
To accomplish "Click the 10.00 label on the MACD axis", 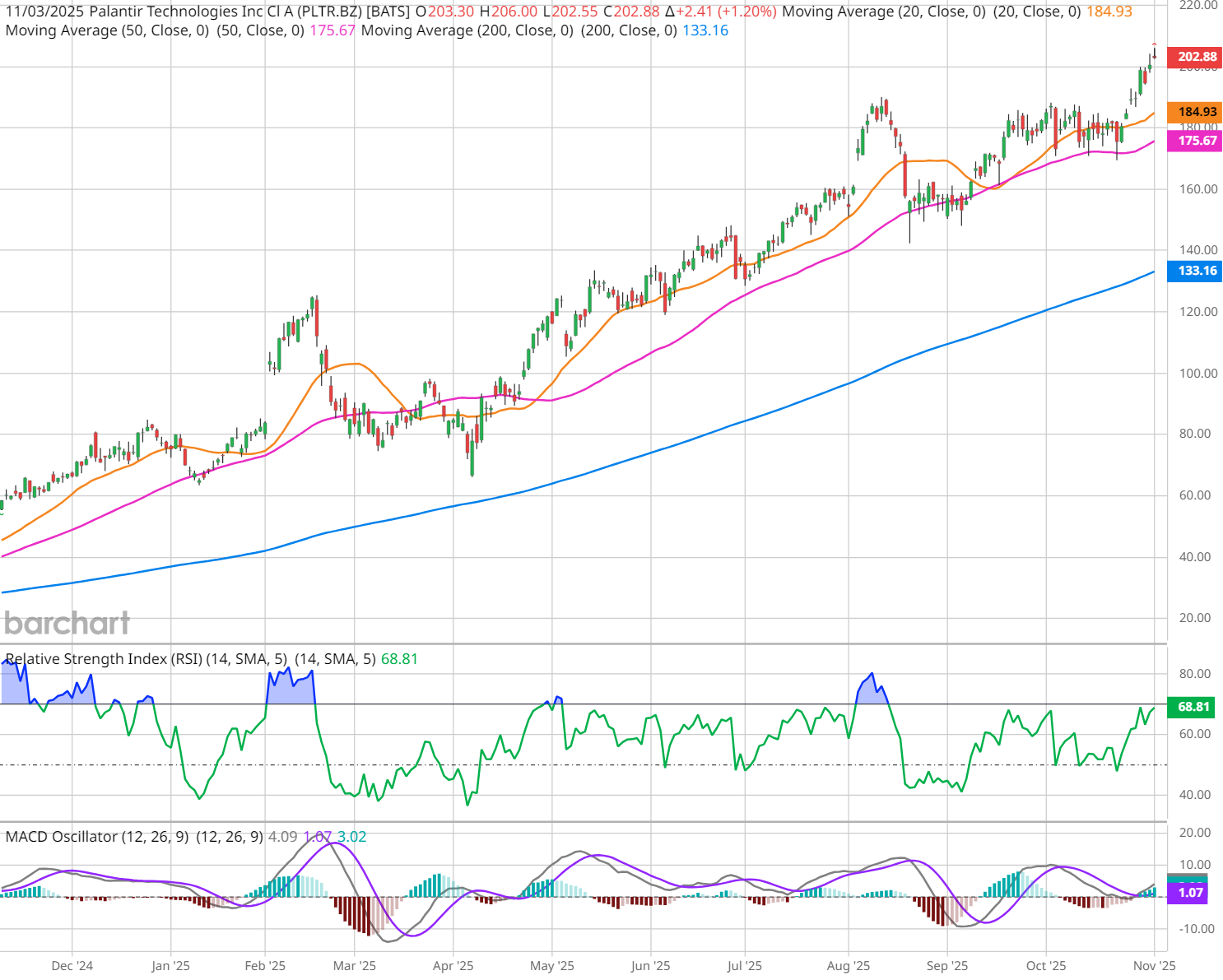I will 1195,865.
